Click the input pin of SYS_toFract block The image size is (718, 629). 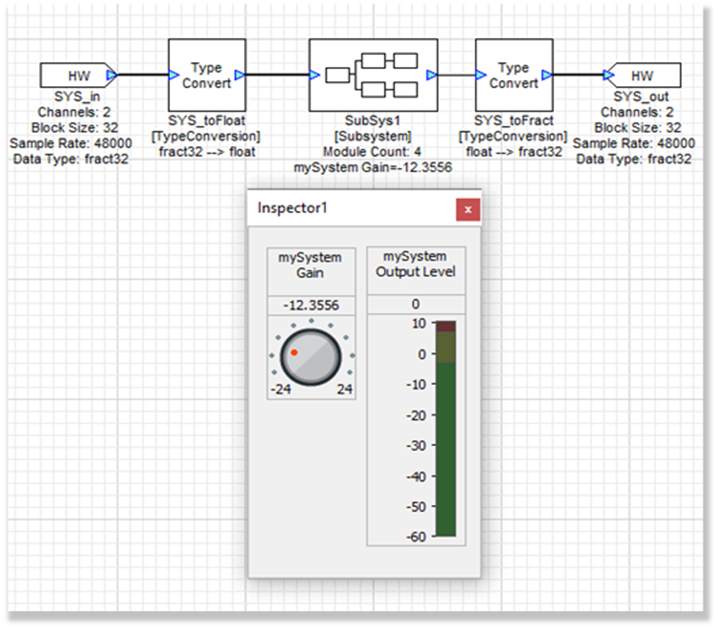point(481,74)
